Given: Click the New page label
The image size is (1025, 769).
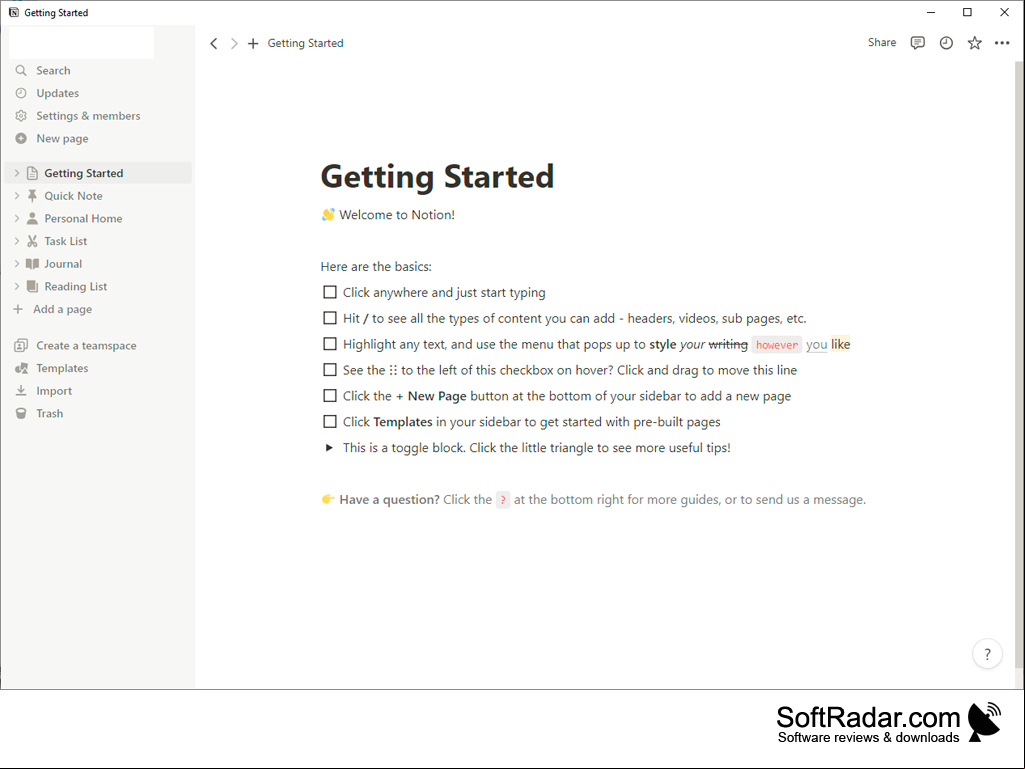Looking at the screenshot, I should tap(62, 139).
